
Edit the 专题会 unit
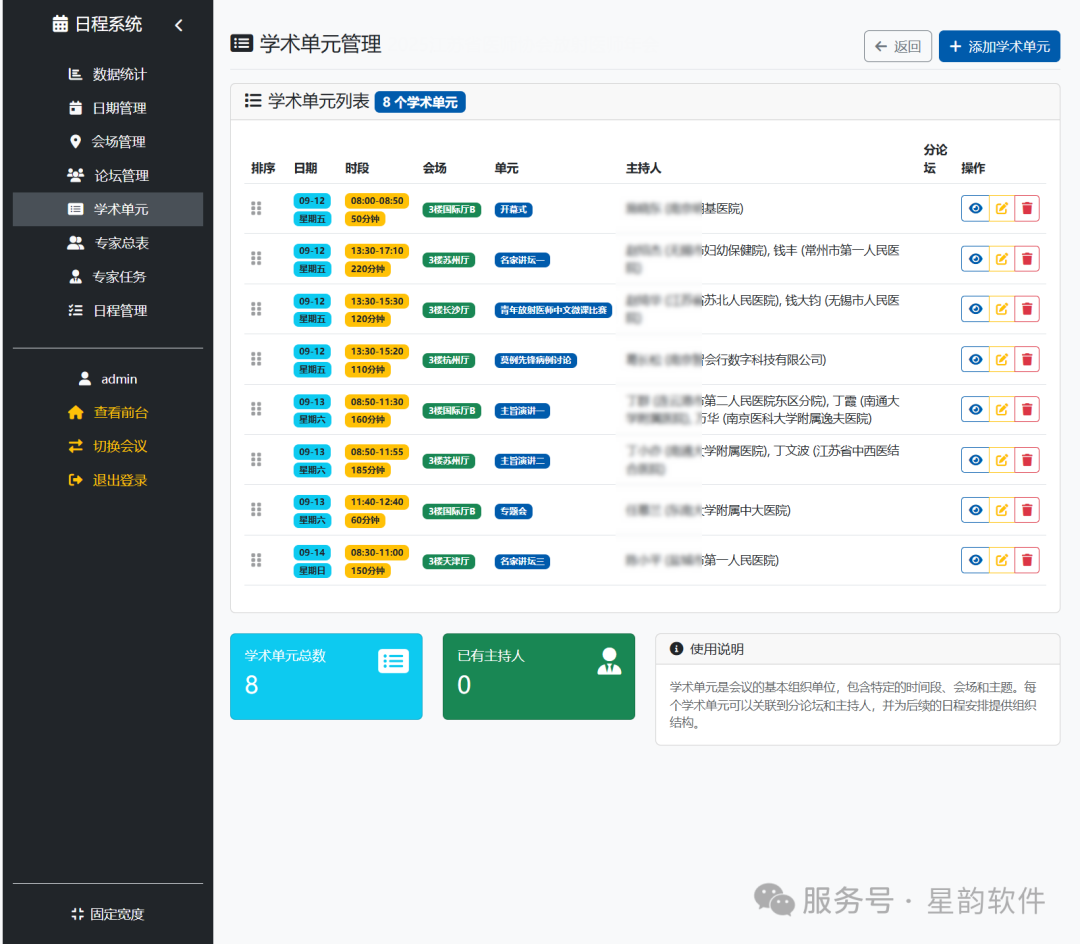pyautogui.click(x=1001, y=510)
